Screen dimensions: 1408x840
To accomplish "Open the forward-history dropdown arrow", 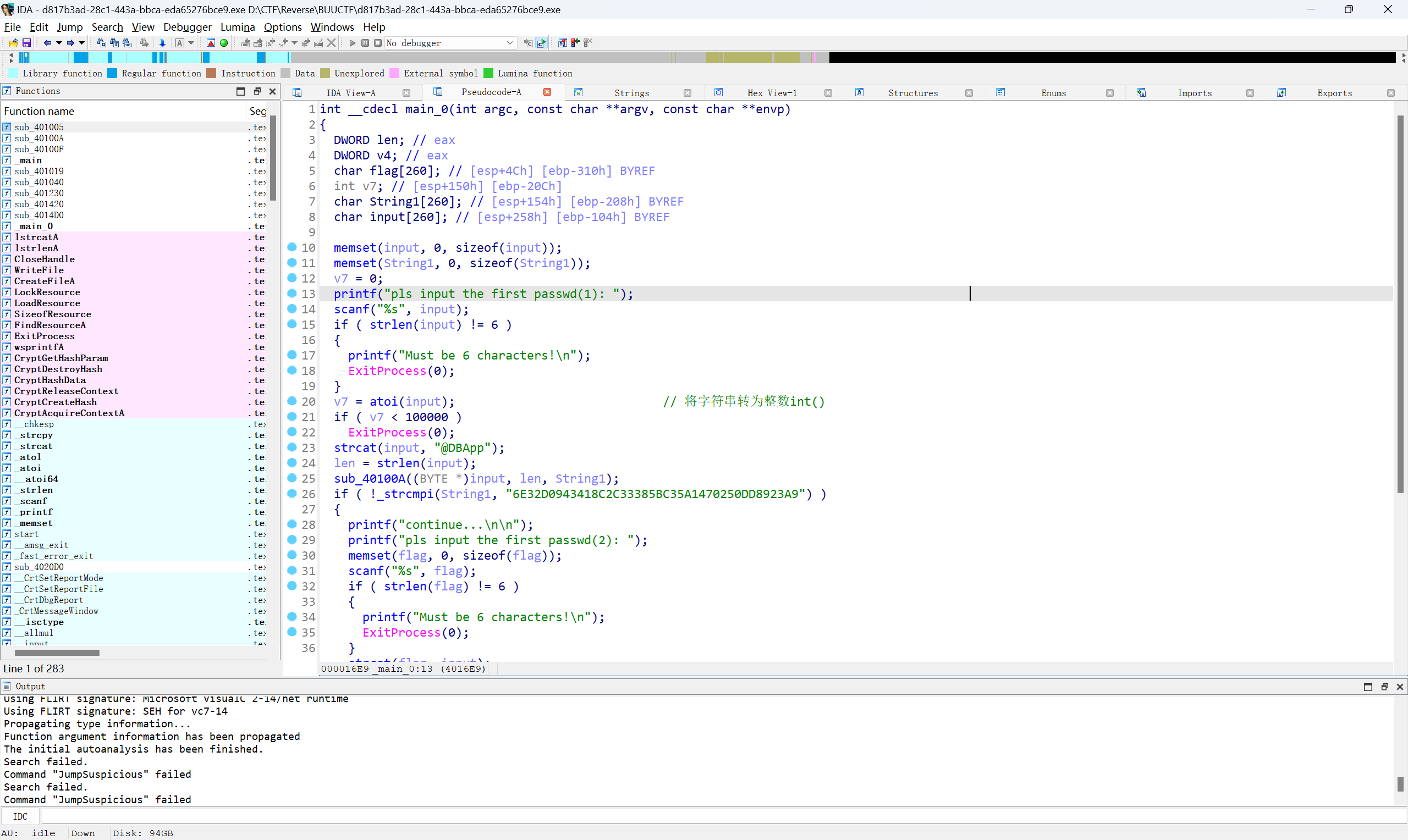I will click(x=81, y=43).
